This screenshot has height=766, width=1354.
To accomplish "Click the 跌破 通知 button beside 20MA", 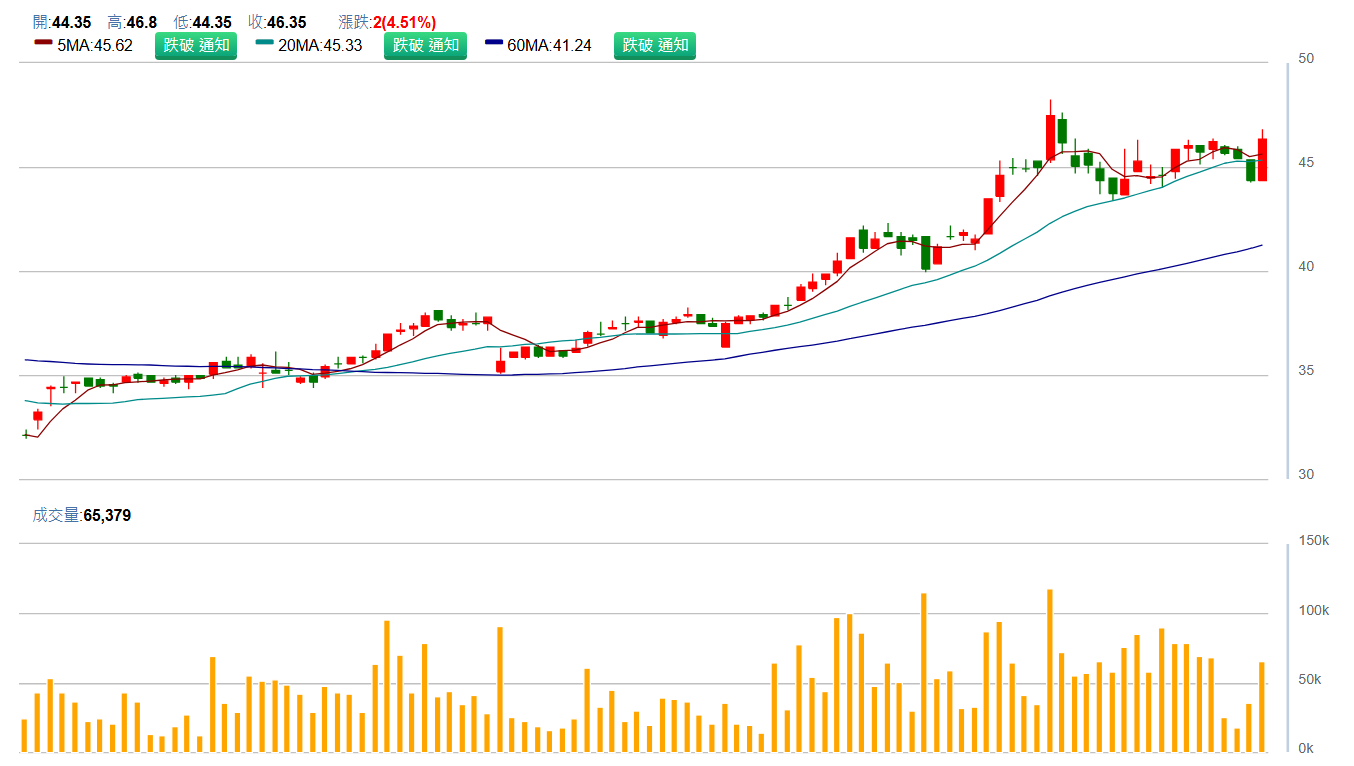I will click(425, 45).
